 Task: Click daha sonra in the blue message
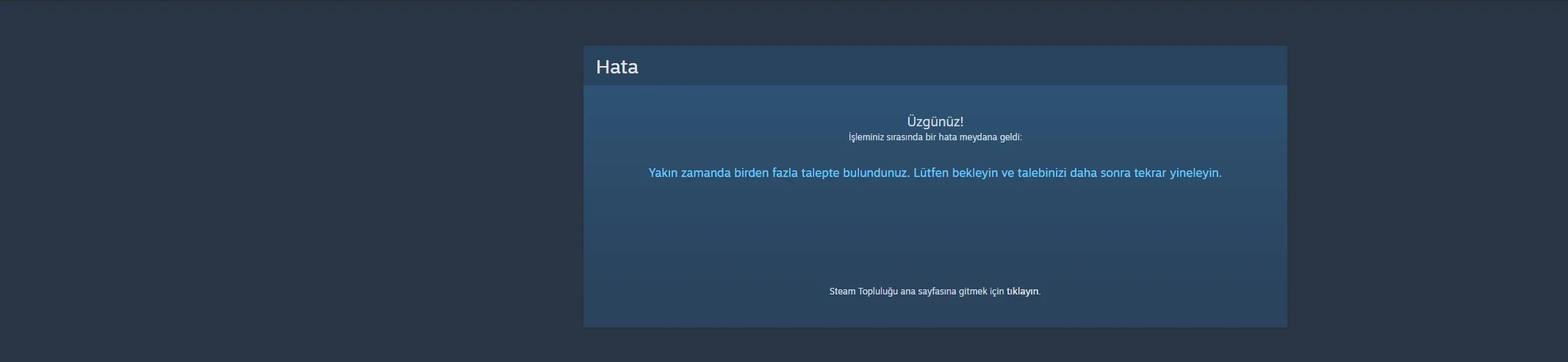click(1101, 173)
